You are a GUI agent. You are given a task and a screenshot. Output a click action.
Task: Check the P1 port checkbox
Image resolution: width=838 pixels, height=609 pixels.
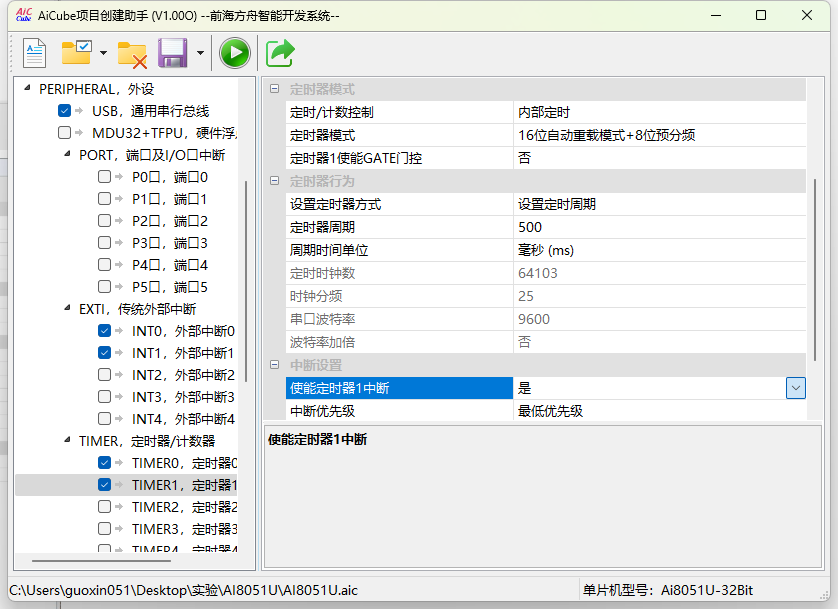[104, 199]
